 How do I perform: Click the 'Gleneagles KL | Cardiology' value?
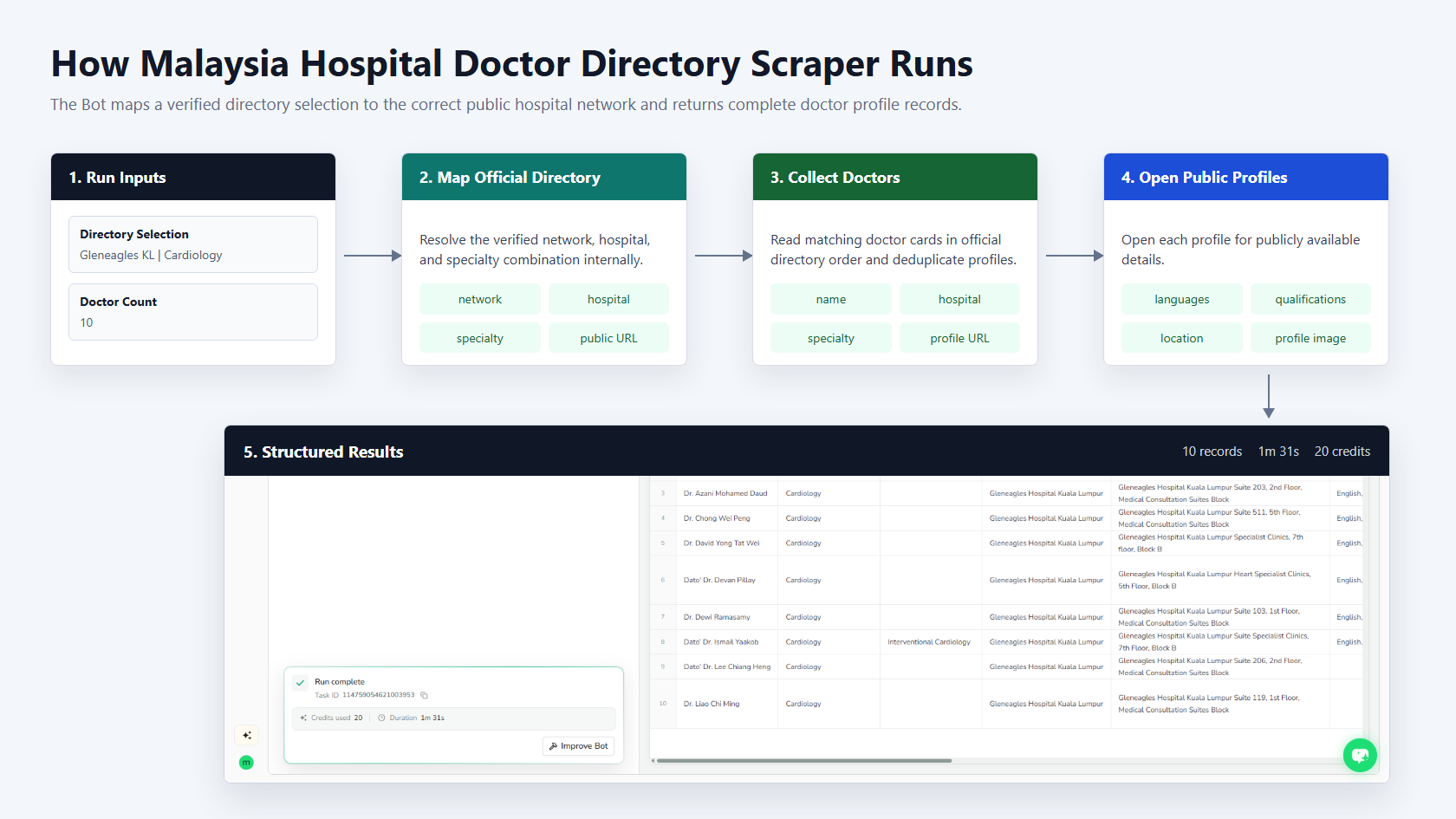[x=151, y=255]
